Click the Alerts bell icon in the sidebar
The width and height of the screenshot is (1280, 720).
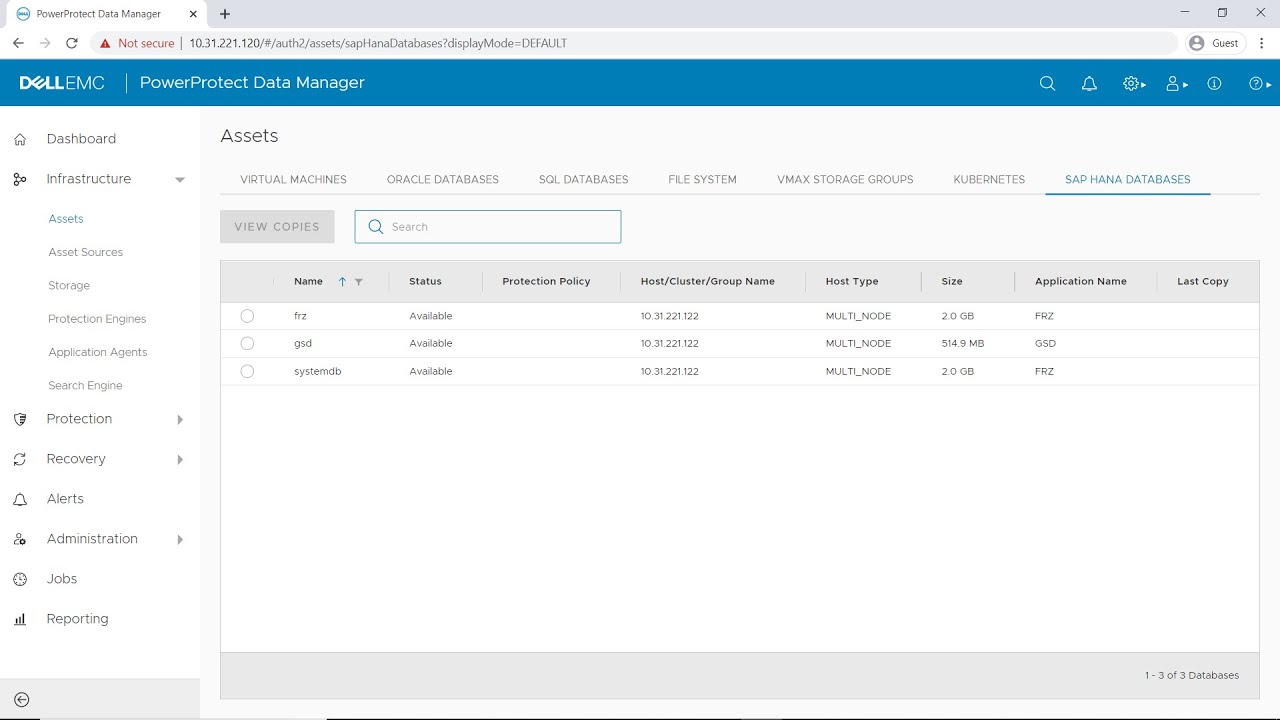pos(20,499)
